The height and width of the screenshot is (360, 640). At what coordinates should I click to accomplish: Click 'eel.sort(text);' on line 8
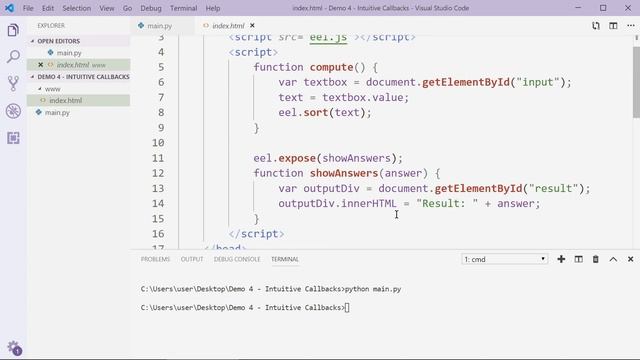[x=325, y=112]
